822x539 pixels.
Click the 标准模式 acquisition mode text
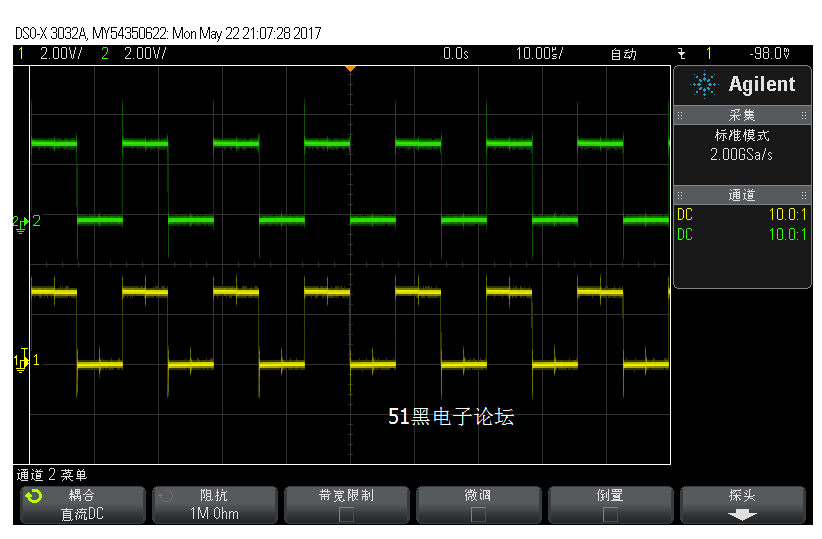click(x=742, y=136)
